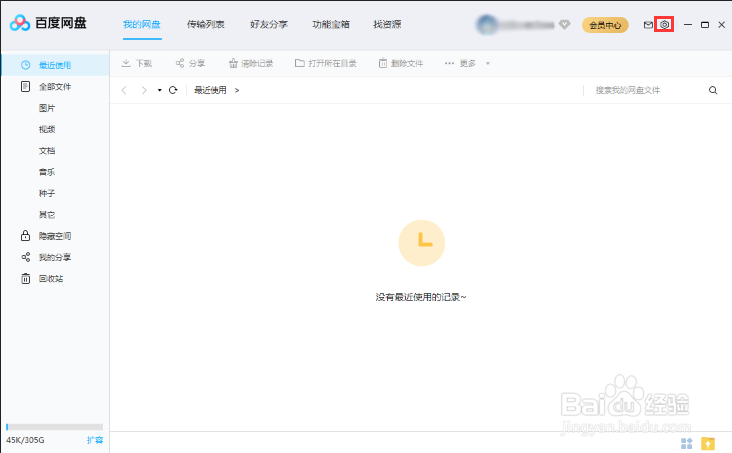Click 清除记录 clear records button
The image size is (732, 453).
pos(251,63)
